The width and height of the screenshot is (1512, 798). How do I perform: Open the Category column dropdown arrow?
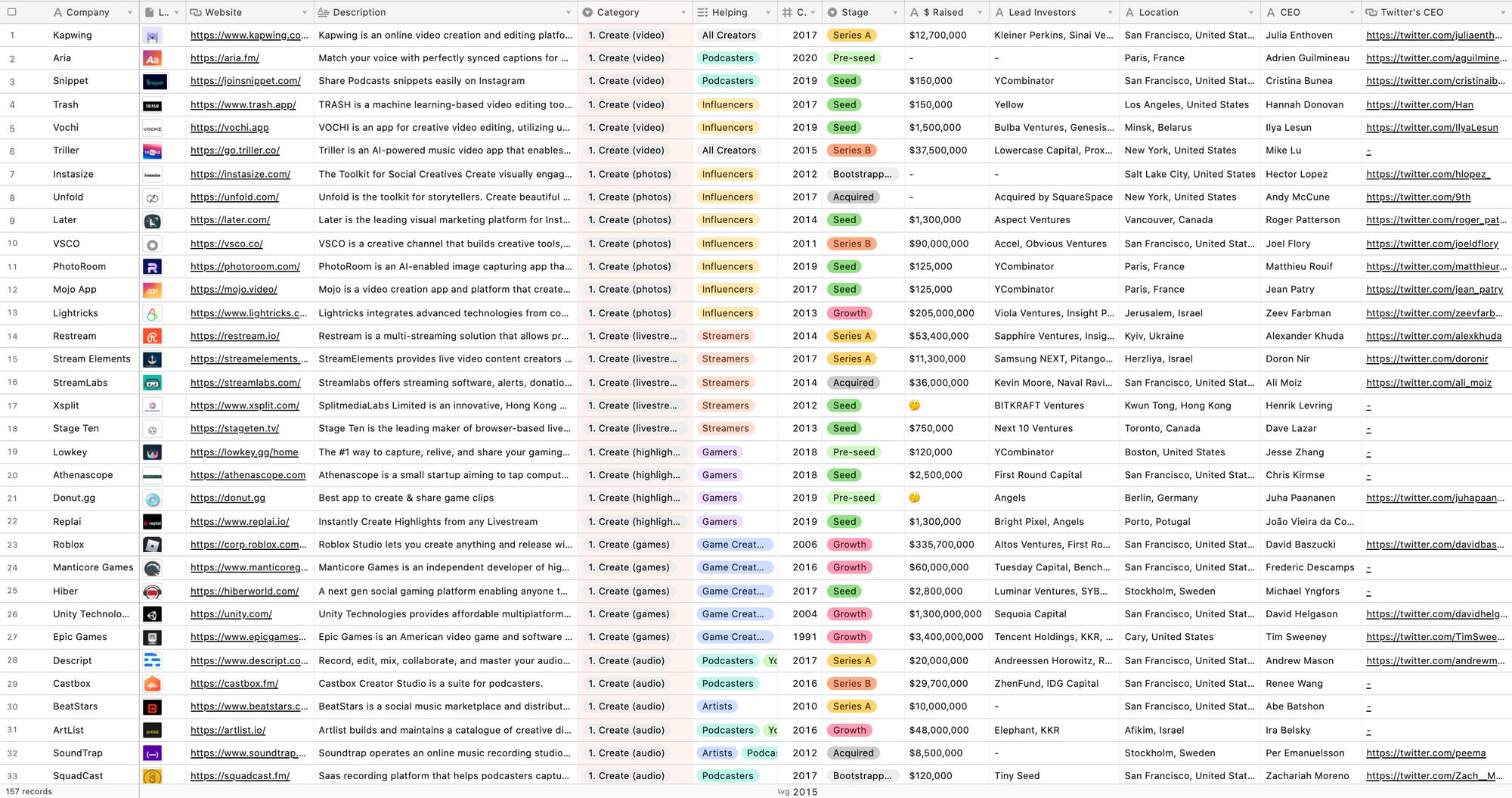pyautogui.click(x=683, y=13)
